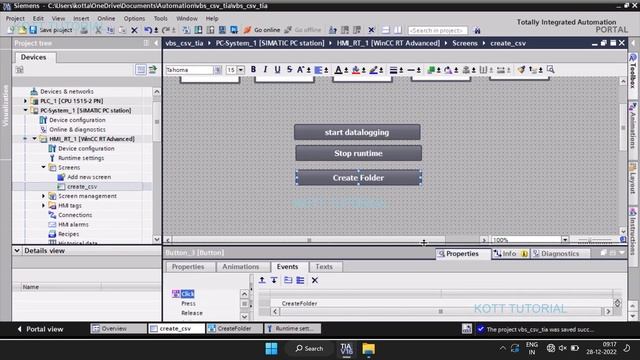Viewport: 640px width, 360px height.
Task: Click the Cut scissors icon
Action: pyautogui.click(x=98, y=30)
